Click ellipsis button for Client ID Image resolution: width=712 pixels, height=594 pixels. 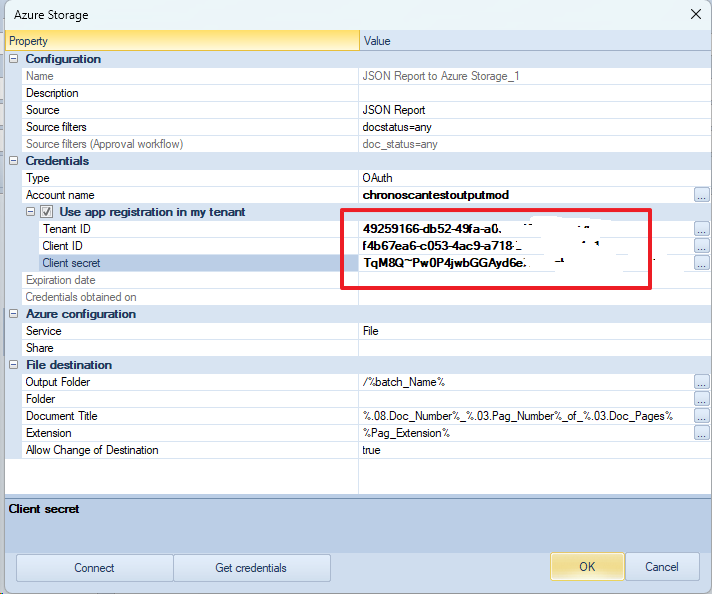(701, 246)
